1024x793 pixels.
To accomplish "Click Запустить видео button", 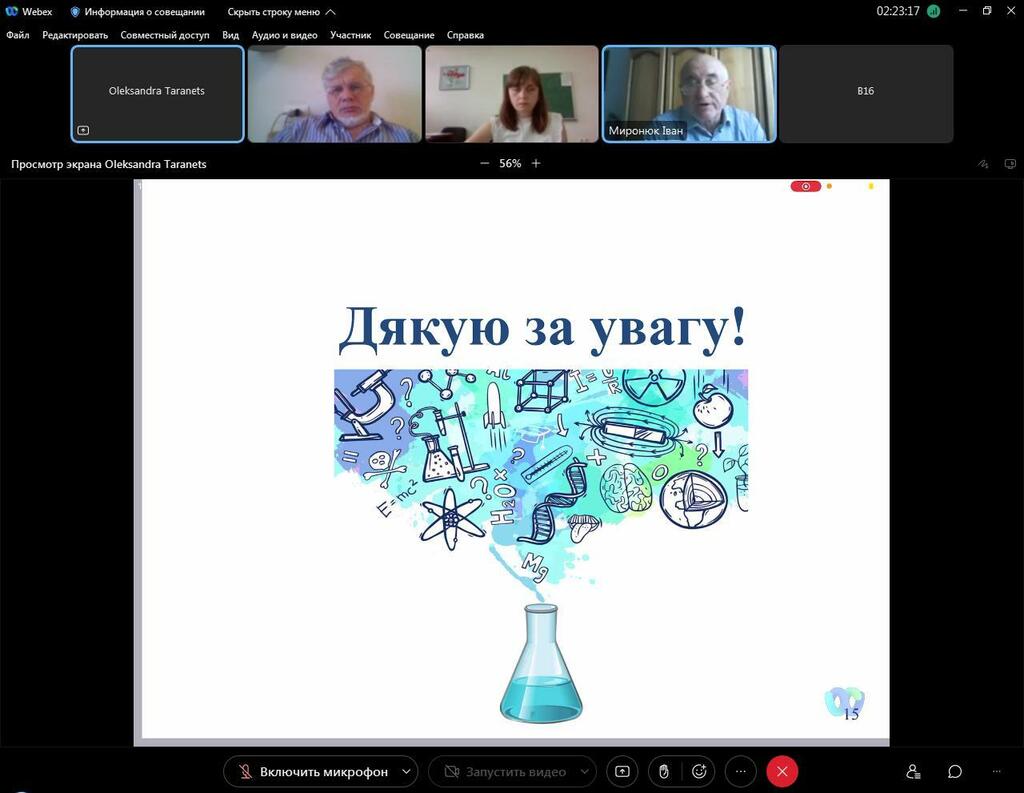I will coord(505,771).
